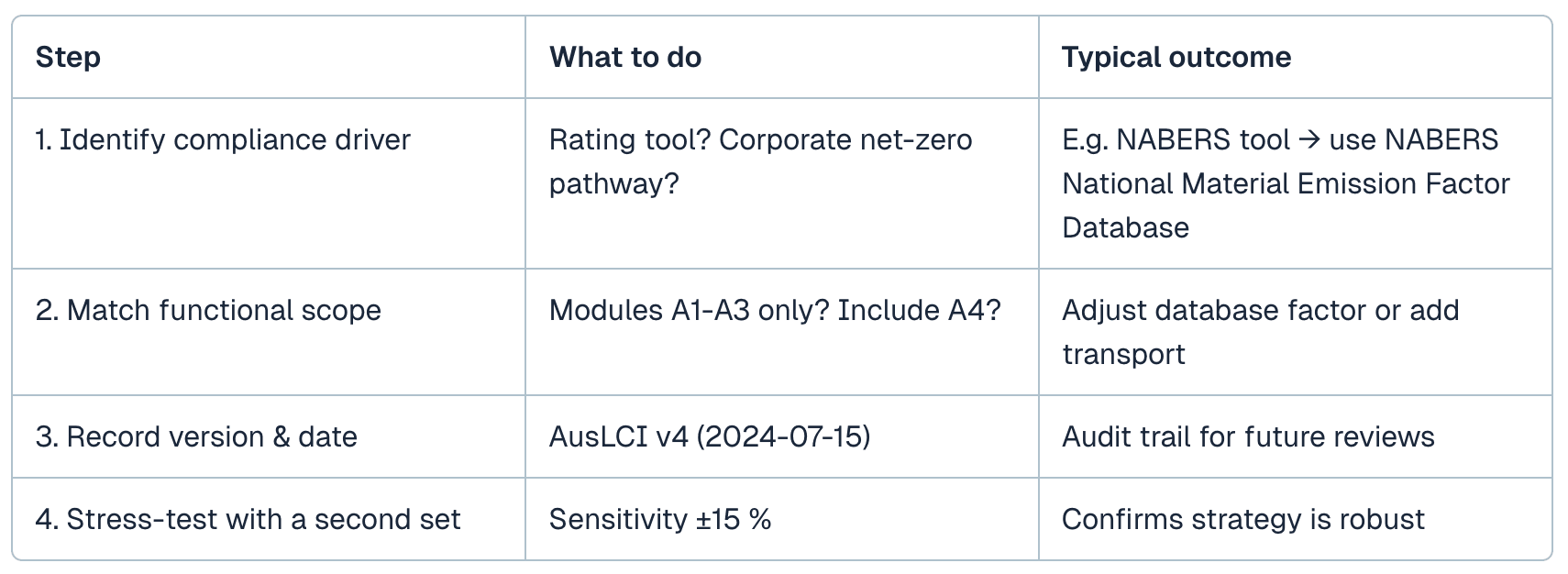Click the 'Include A4?' question text
This screenshot has width=1568, height=574.
point(919,310)
